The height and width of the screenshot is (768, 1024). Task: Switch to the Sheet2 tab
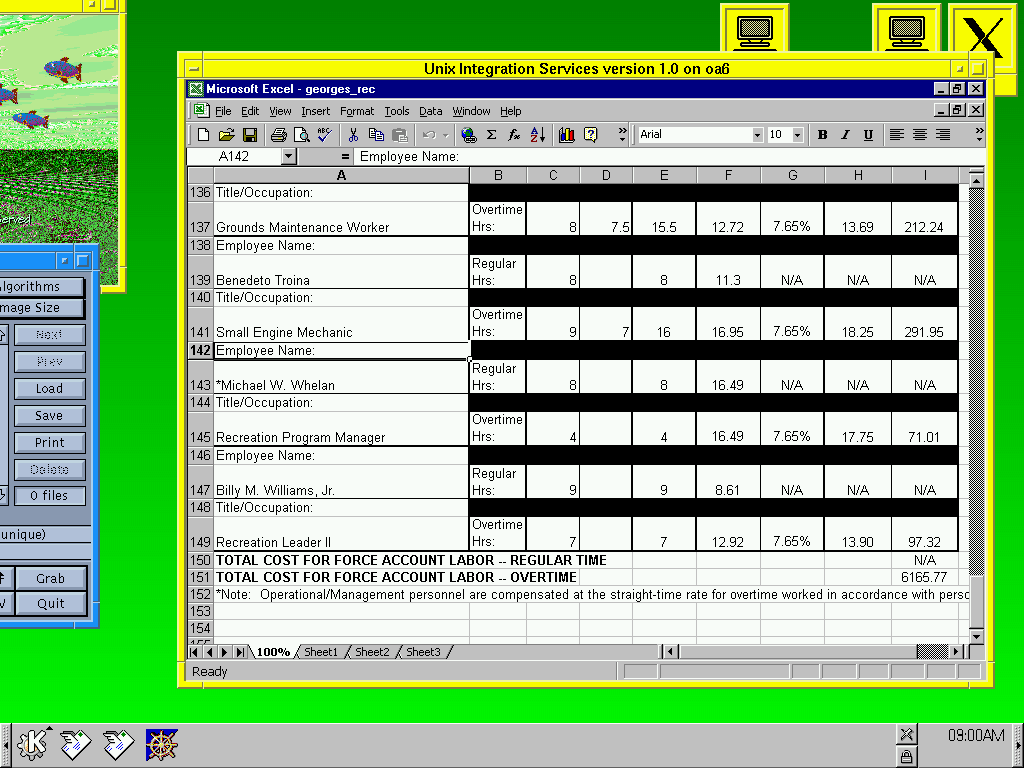pos(372,652)
